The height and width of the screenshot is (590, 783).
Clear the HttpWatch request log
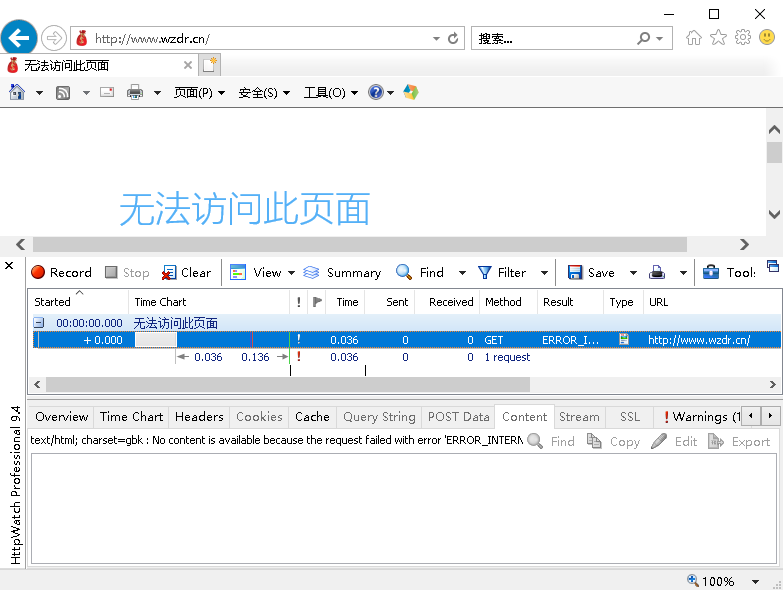[x=186, y=272]
